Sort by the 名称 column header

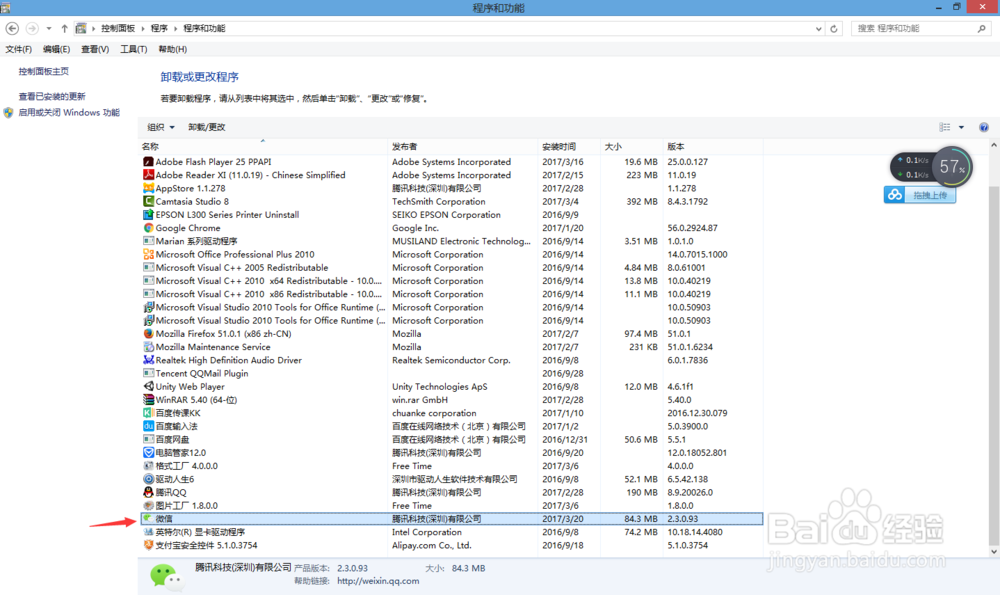(x=264, y=147)
